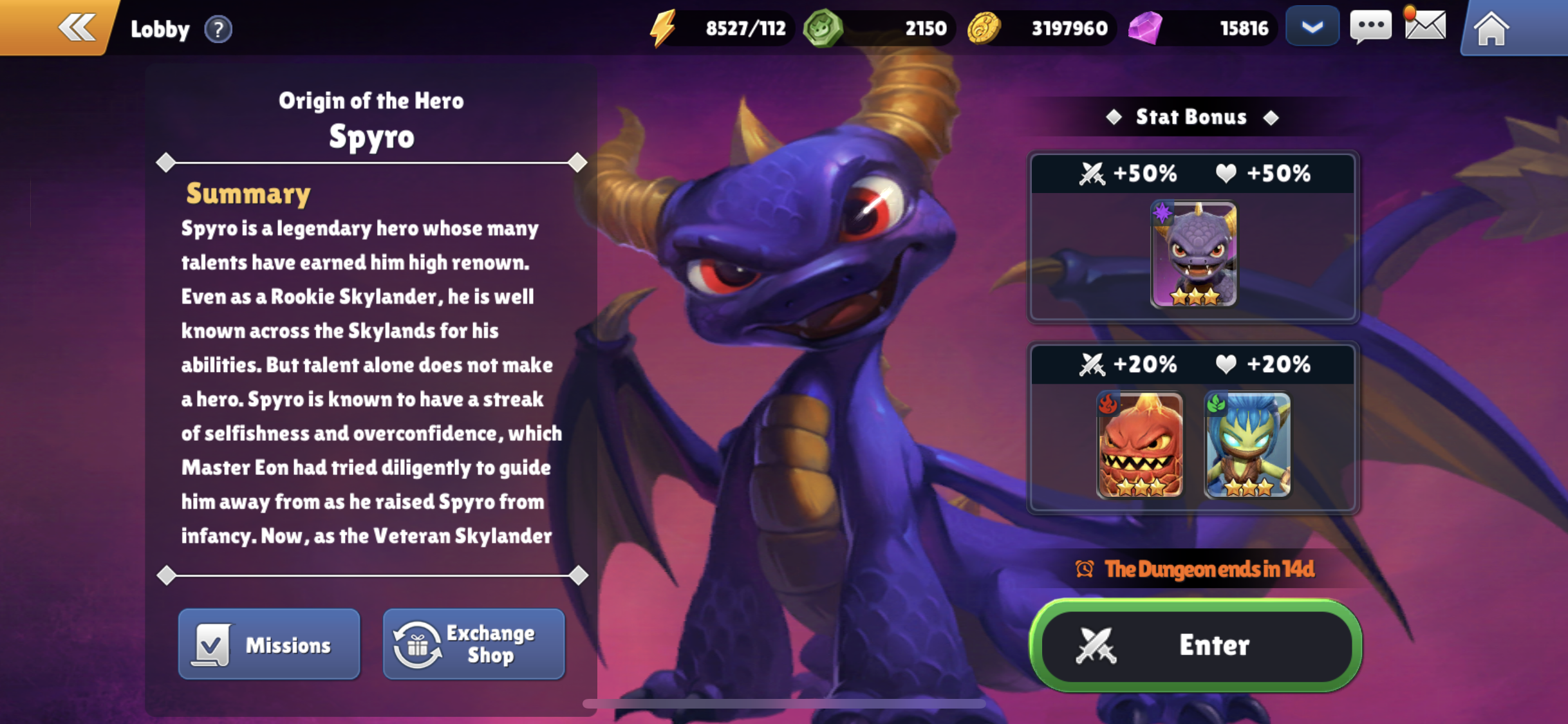
Task: Select the blue-haired life hero portrait
Action: [x=1247, y=445]
